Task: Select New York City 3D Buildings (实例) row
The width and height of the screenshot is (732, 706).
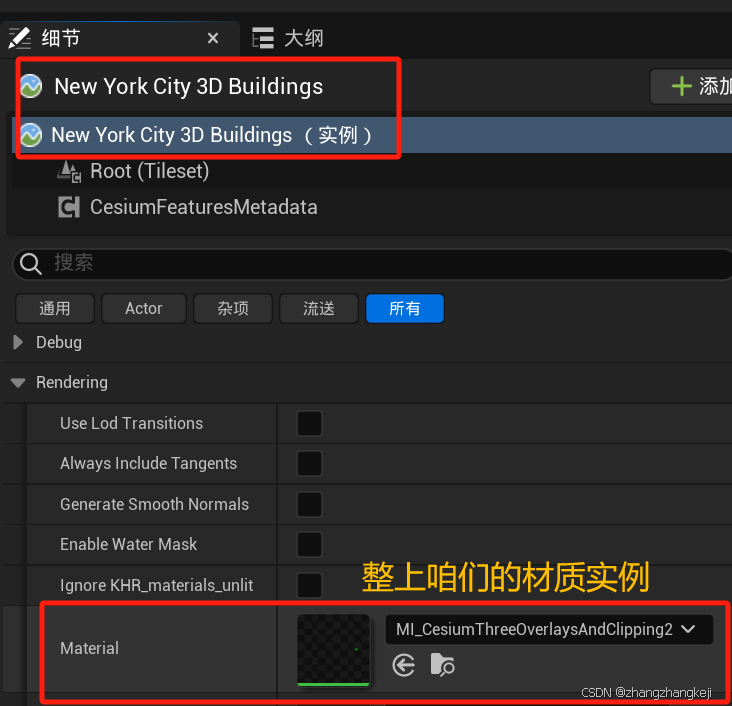Action: pyautogui.click(x=372, y=135)
